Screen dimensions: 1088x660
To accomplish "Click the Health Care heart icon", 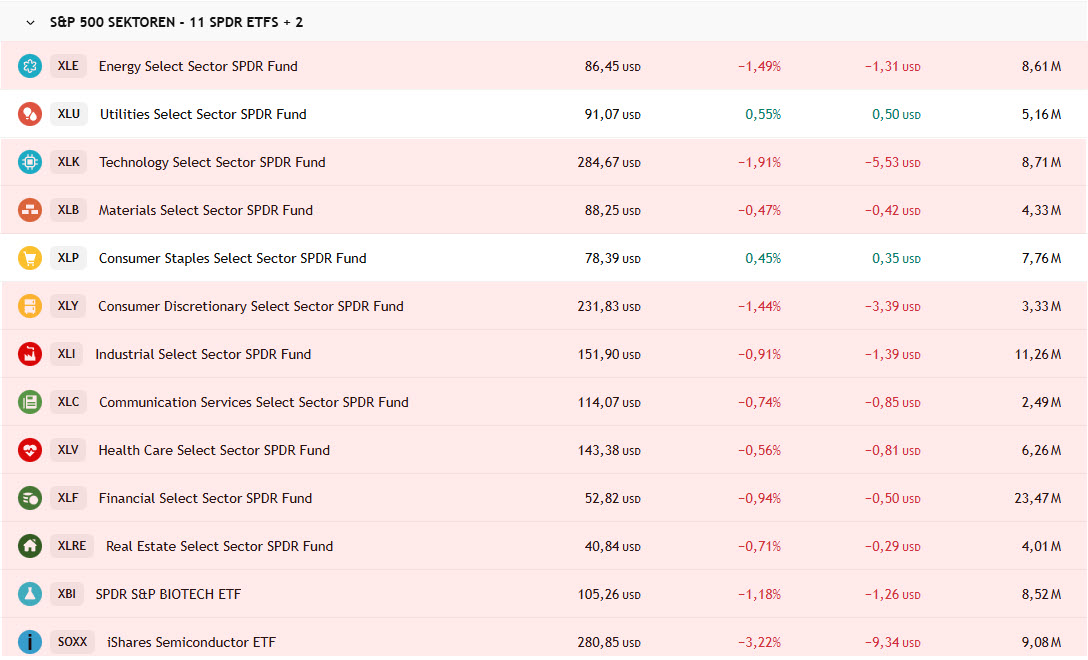I will tap(30, 450).
